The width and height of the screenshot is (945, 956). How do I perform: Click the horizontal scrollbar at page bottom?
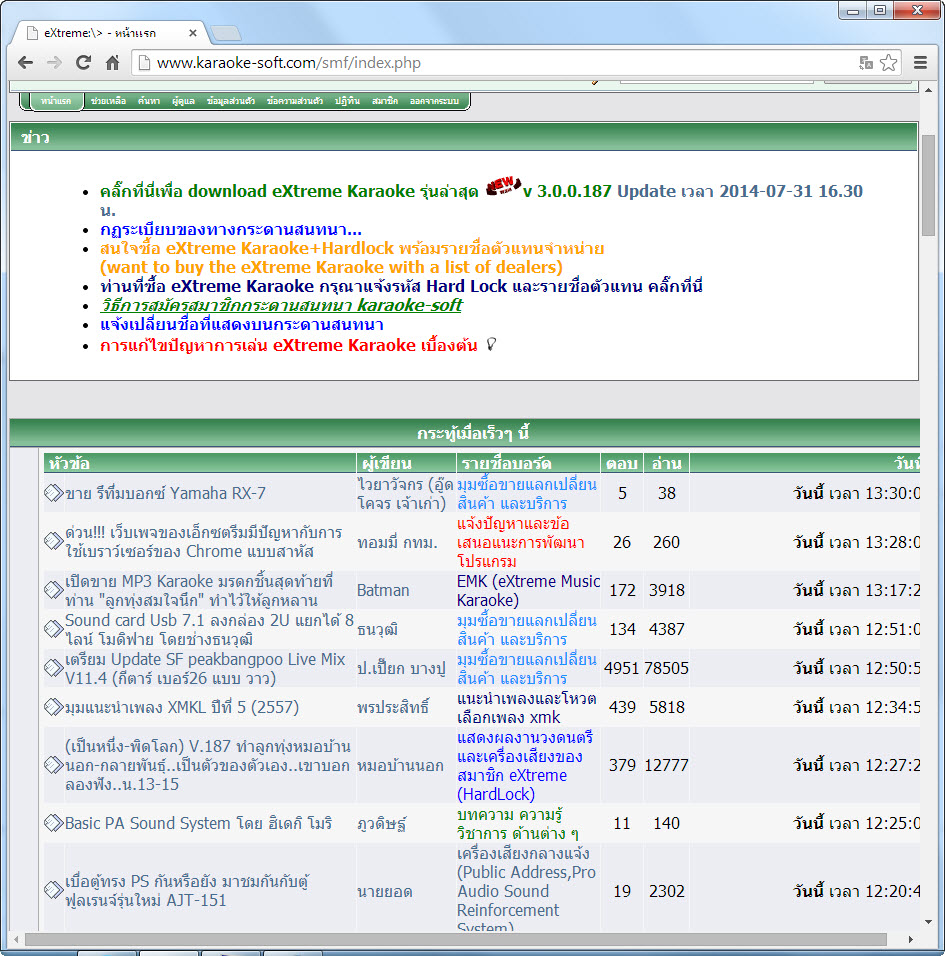[456, 940]
